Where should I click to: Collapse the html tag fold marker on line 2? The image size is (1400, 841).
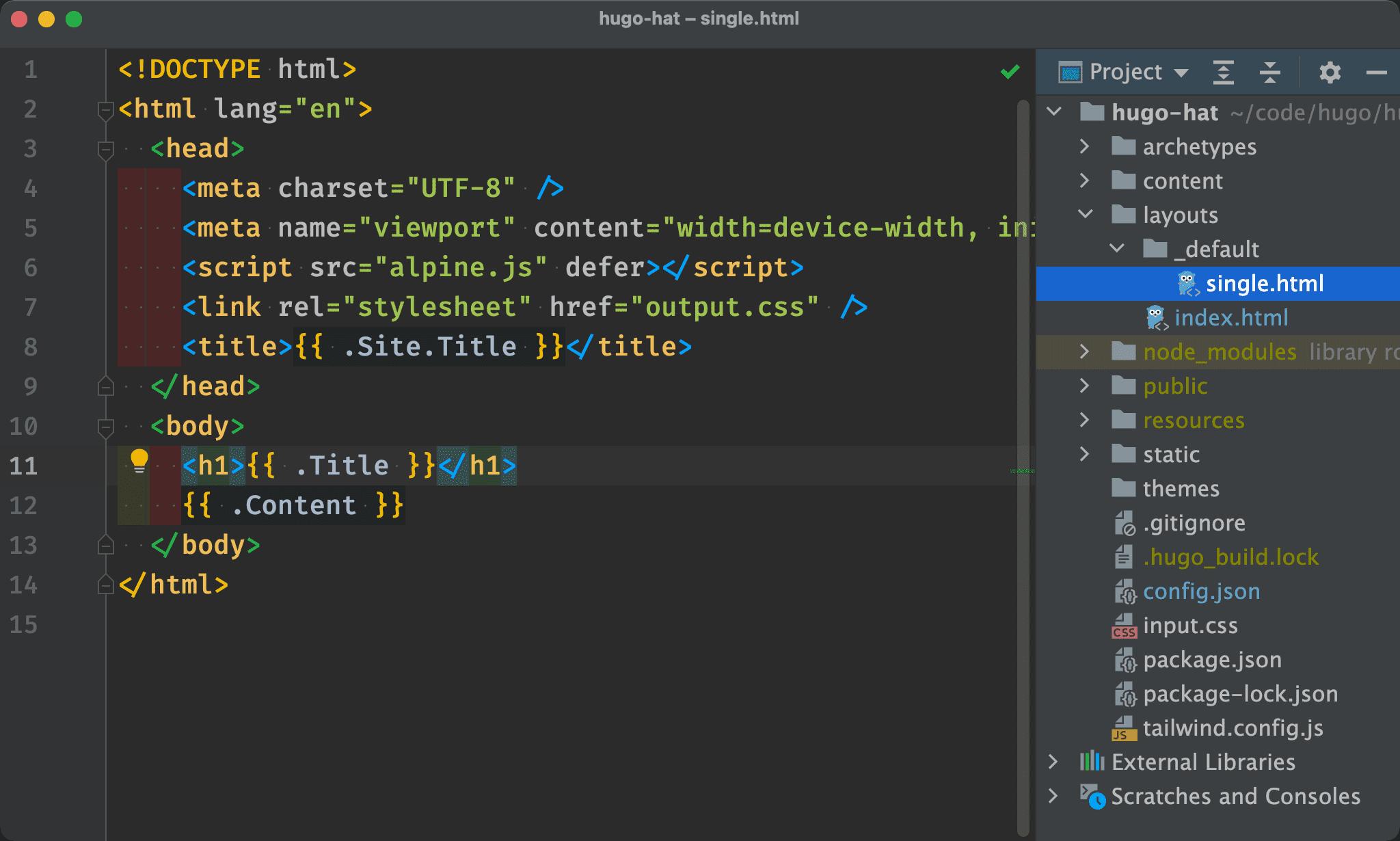[105, 110]
